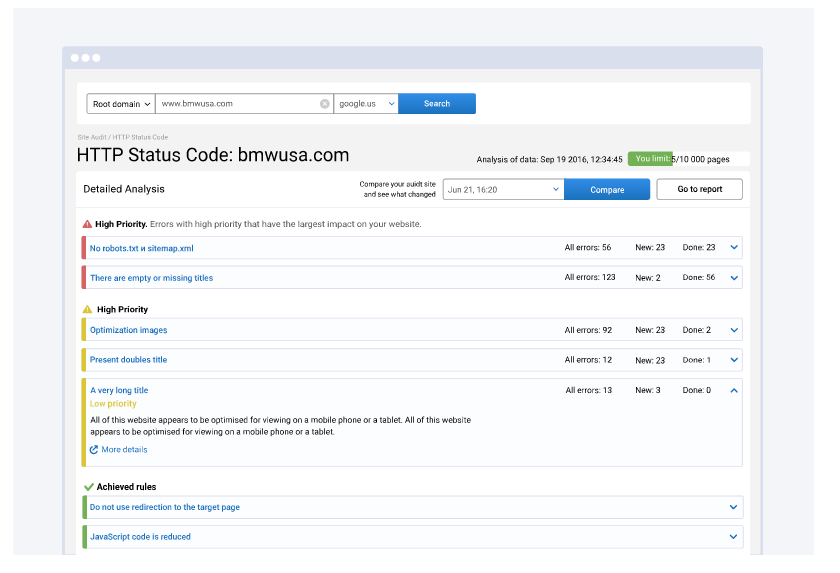Click New: 23 in Present doubles title row
The width and height of the screenshot is (840, 573).
pyautogui.click(x=650, y=360)
